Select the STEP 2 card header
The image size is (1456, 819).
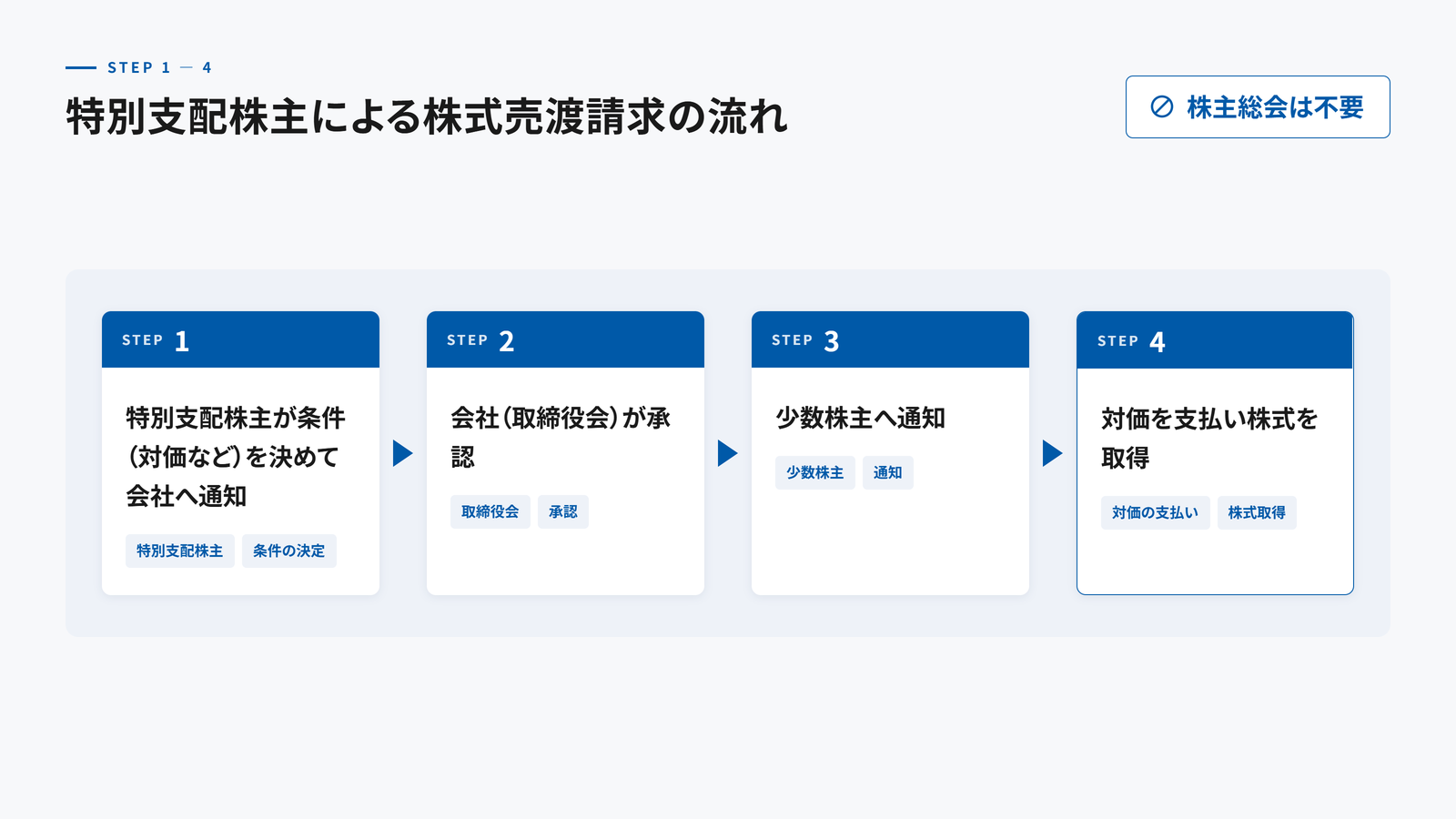tap(565, 339)
